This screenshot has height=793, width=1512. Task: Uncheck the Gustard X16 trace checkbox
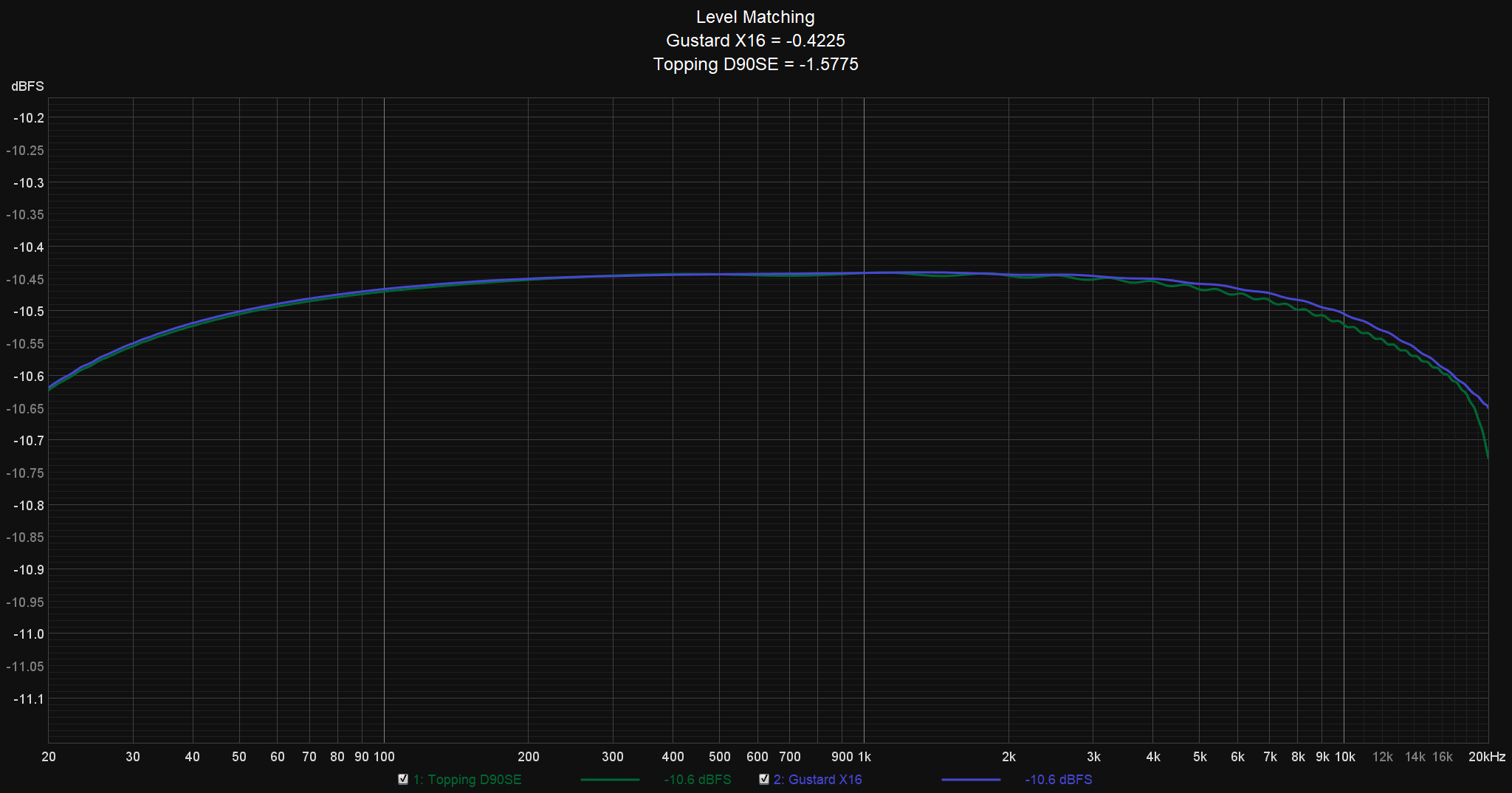764,779
